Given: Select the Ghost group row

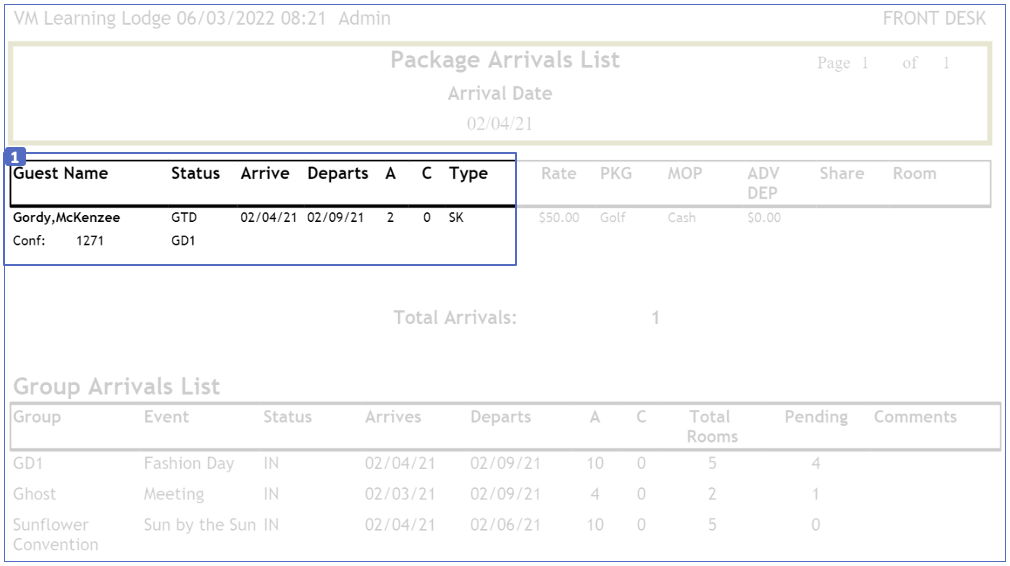Looking at the screenshot, I should click(x=35, y=494).
